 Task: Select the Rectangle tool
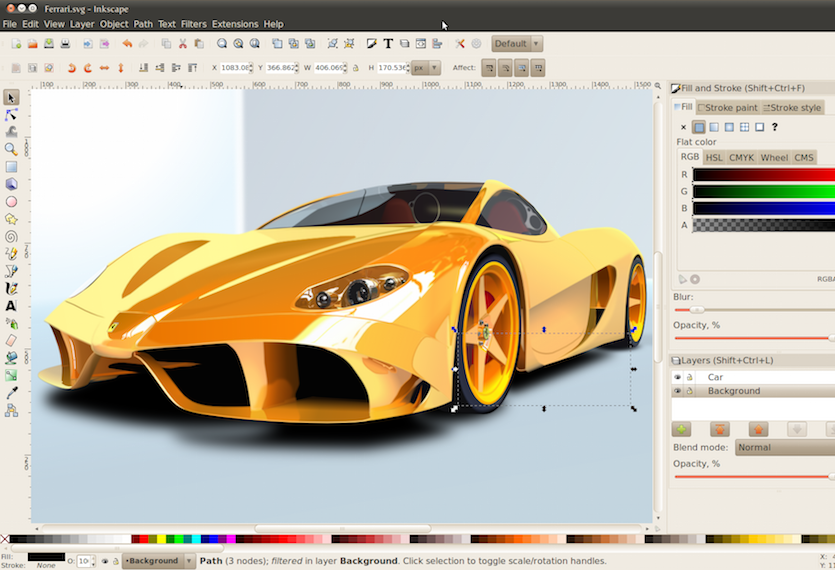coord(11,167)
